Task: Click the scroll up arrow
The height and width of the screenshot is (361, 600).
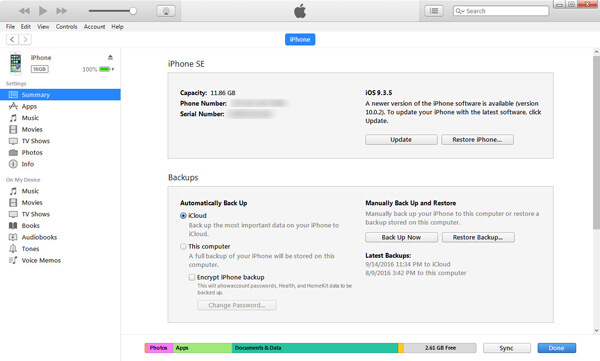Action: coord(597,52)
